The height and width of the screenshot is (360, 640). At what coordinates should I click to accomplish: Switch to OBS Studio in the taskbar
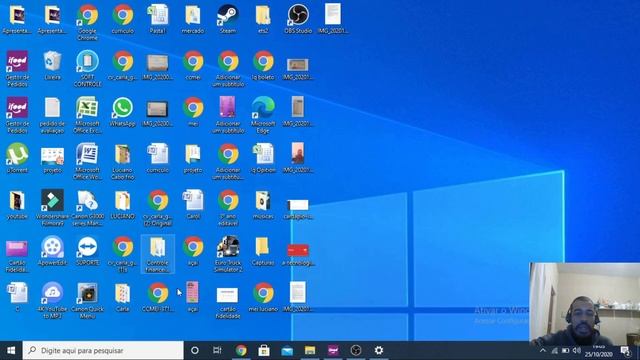356,350
